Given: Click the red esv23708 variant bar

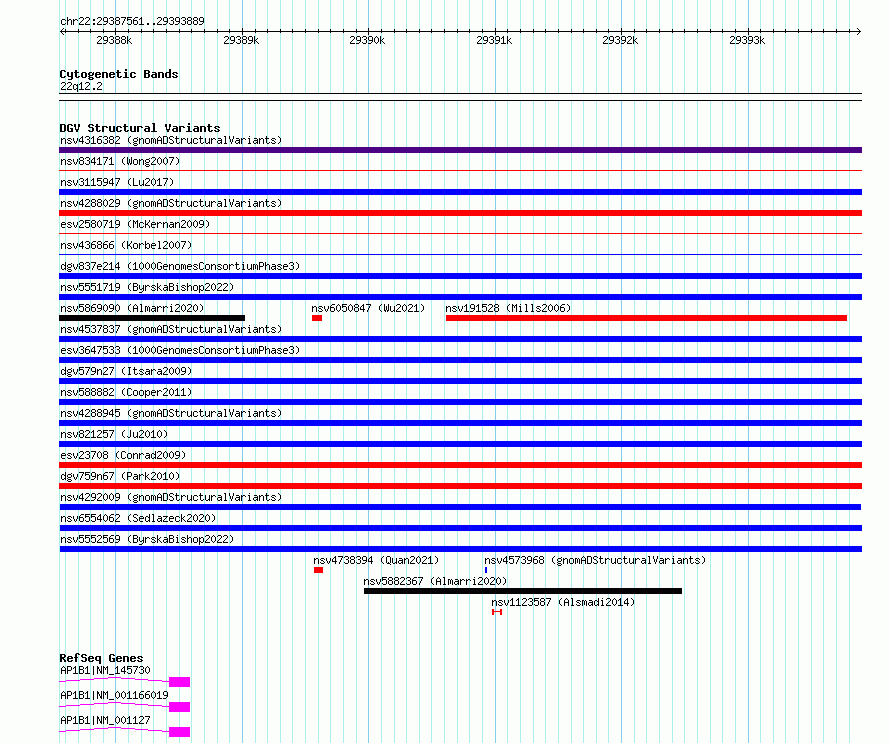Looking at the screenshot, I should tap(460, 465).
